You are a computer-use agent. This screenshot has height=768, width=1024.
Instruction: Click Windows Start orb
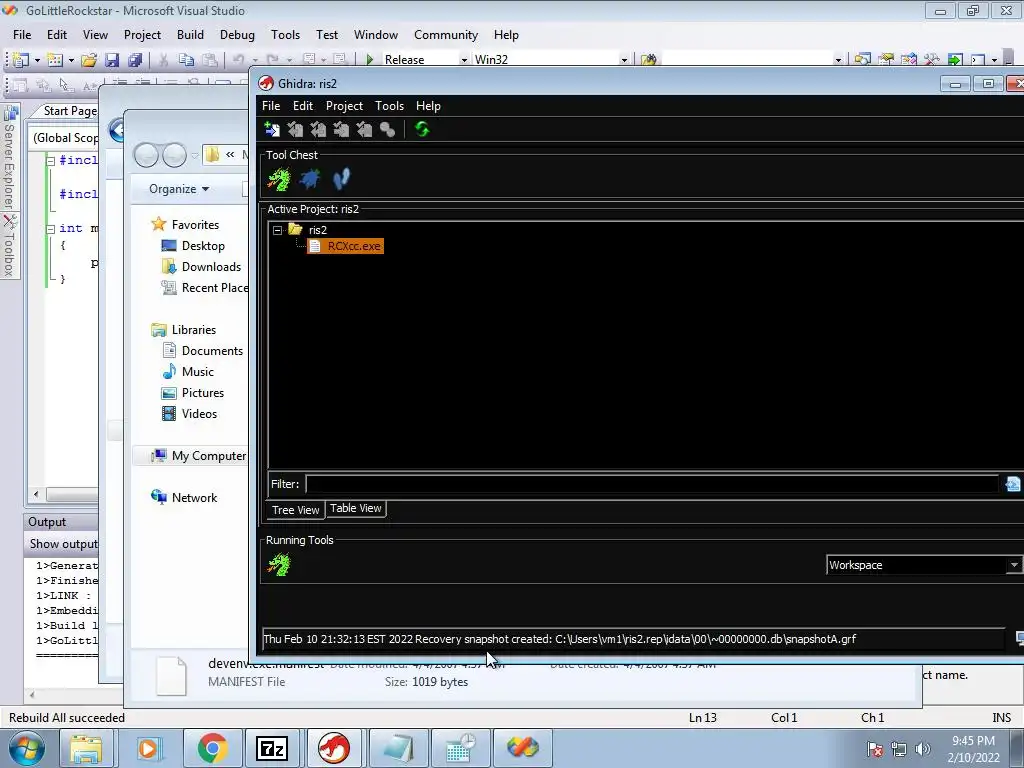pyautogui.click(x=27, y=748)
